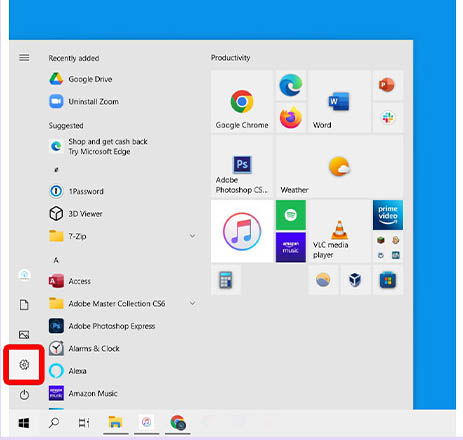Open the round sunset landscape tile

pyautogui.click(x=323, y=280)
